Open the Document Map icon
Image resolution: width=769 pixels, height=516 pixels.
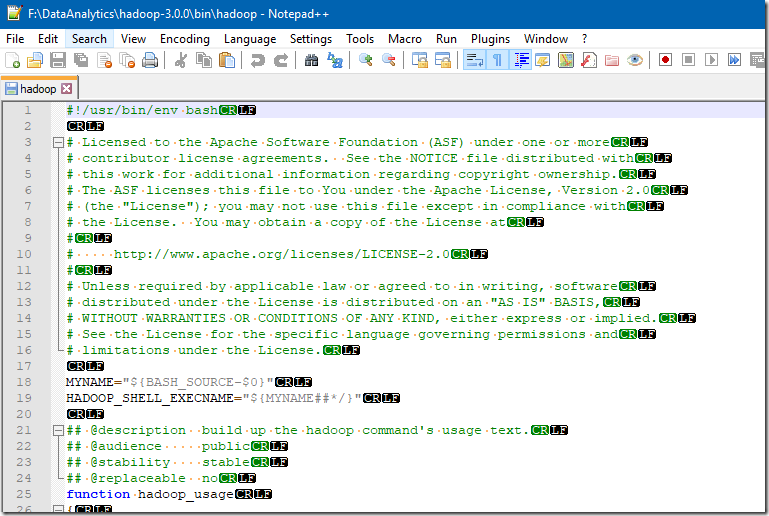point(566,60)
